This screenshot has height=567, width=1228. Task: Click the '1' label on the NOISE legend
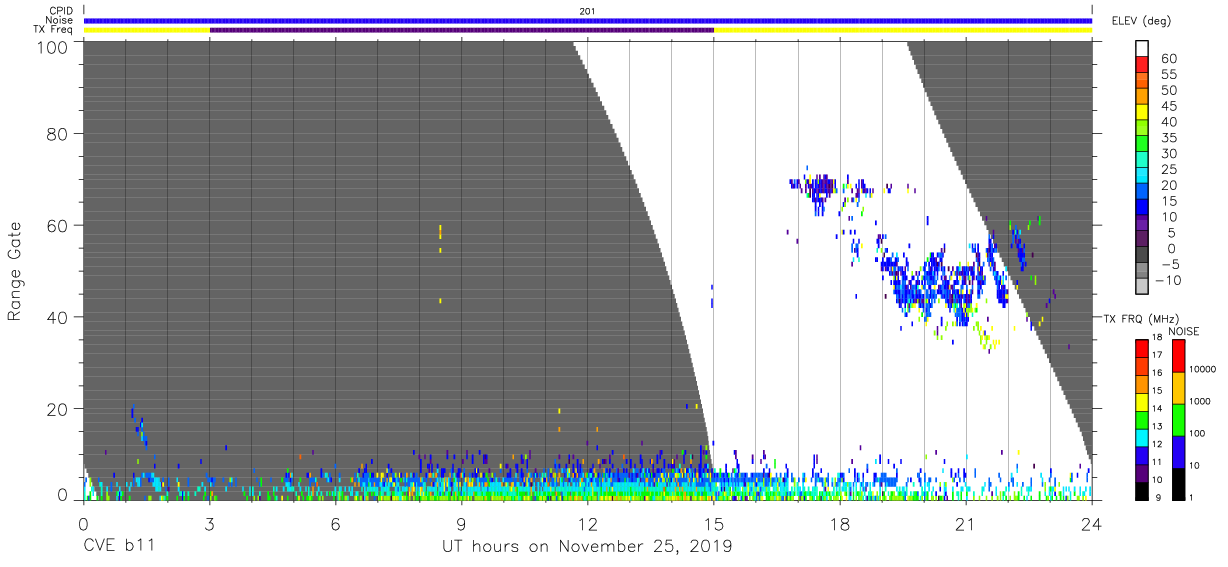click(1191, 497)
